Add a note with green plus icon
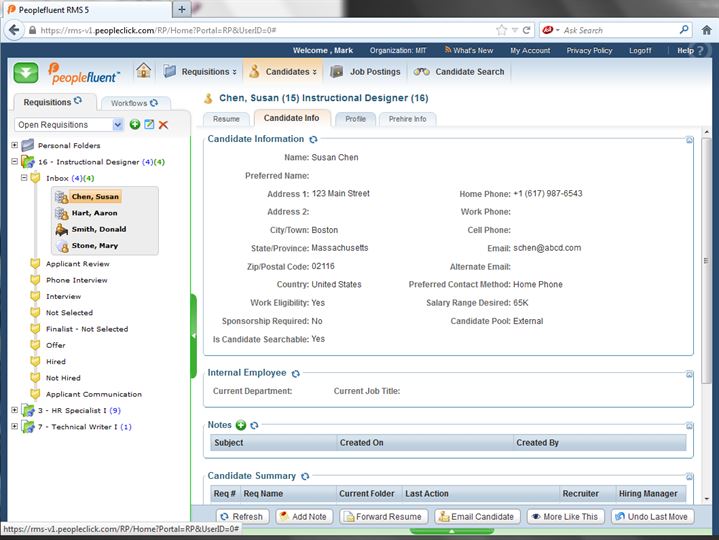719x540 pixels. tap(241, 425)
